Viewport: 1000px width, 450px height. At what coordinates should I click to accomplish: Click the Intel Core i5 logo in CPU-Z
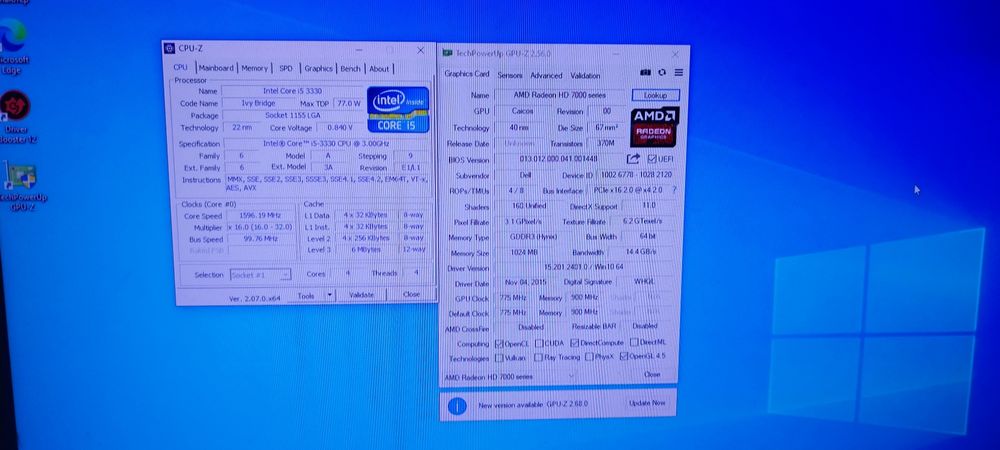[x=398, y=110]
